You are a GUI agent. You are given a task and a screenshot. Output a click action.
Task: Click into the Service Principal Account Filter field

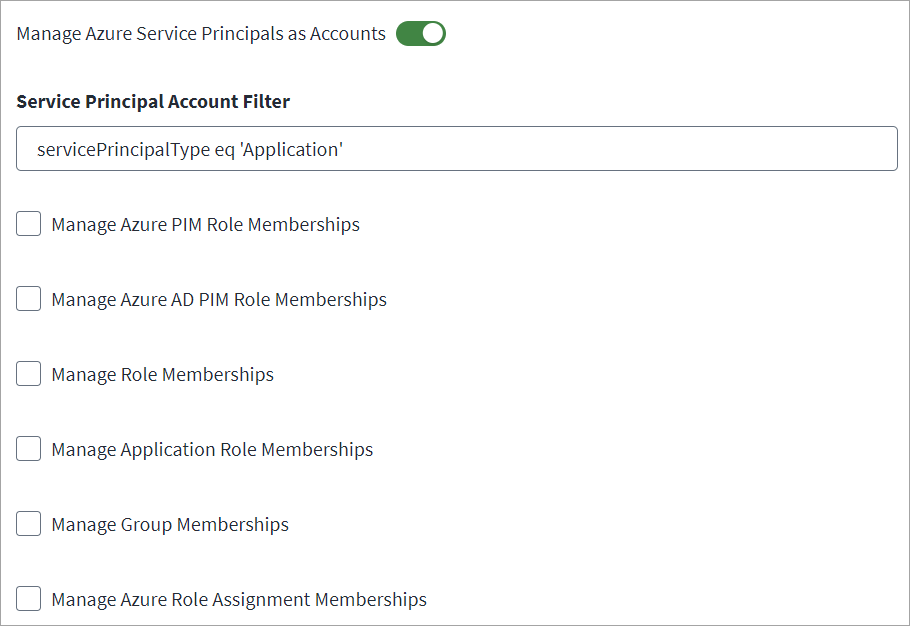pos(456,147)
